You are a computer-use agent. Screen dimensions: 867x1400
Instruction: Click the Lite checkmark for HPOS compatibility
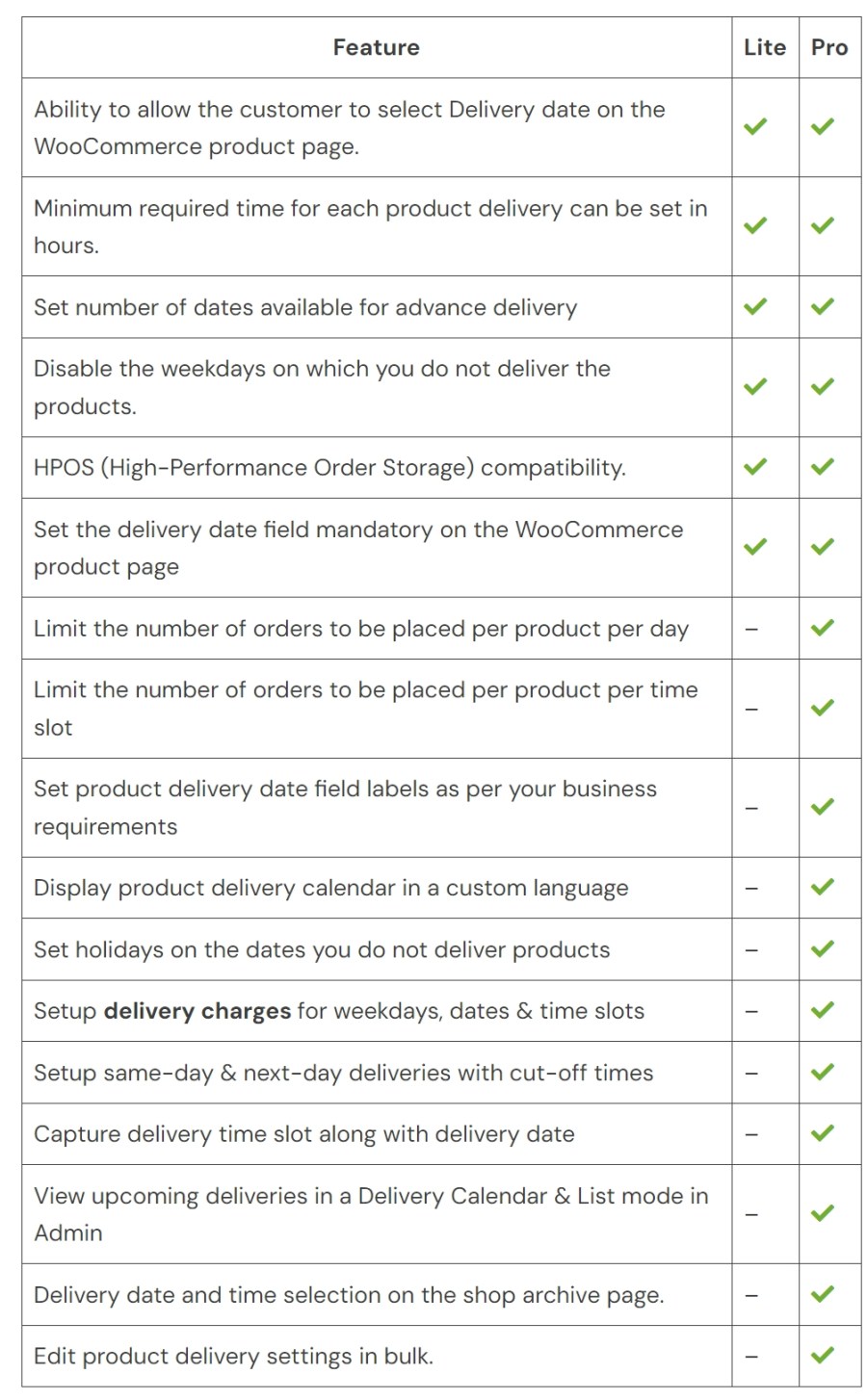pyautogui.click(x=755, y=467)
